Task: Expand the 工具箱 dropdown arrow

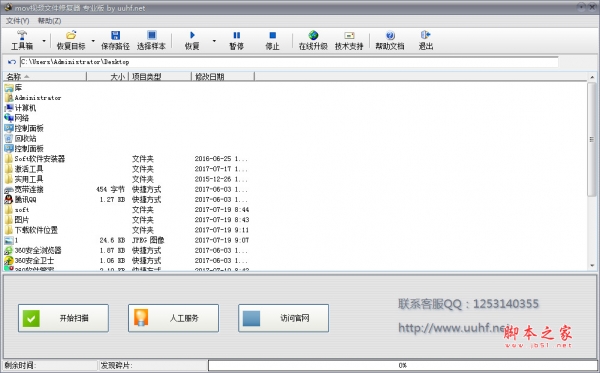Action: point(44,41)
